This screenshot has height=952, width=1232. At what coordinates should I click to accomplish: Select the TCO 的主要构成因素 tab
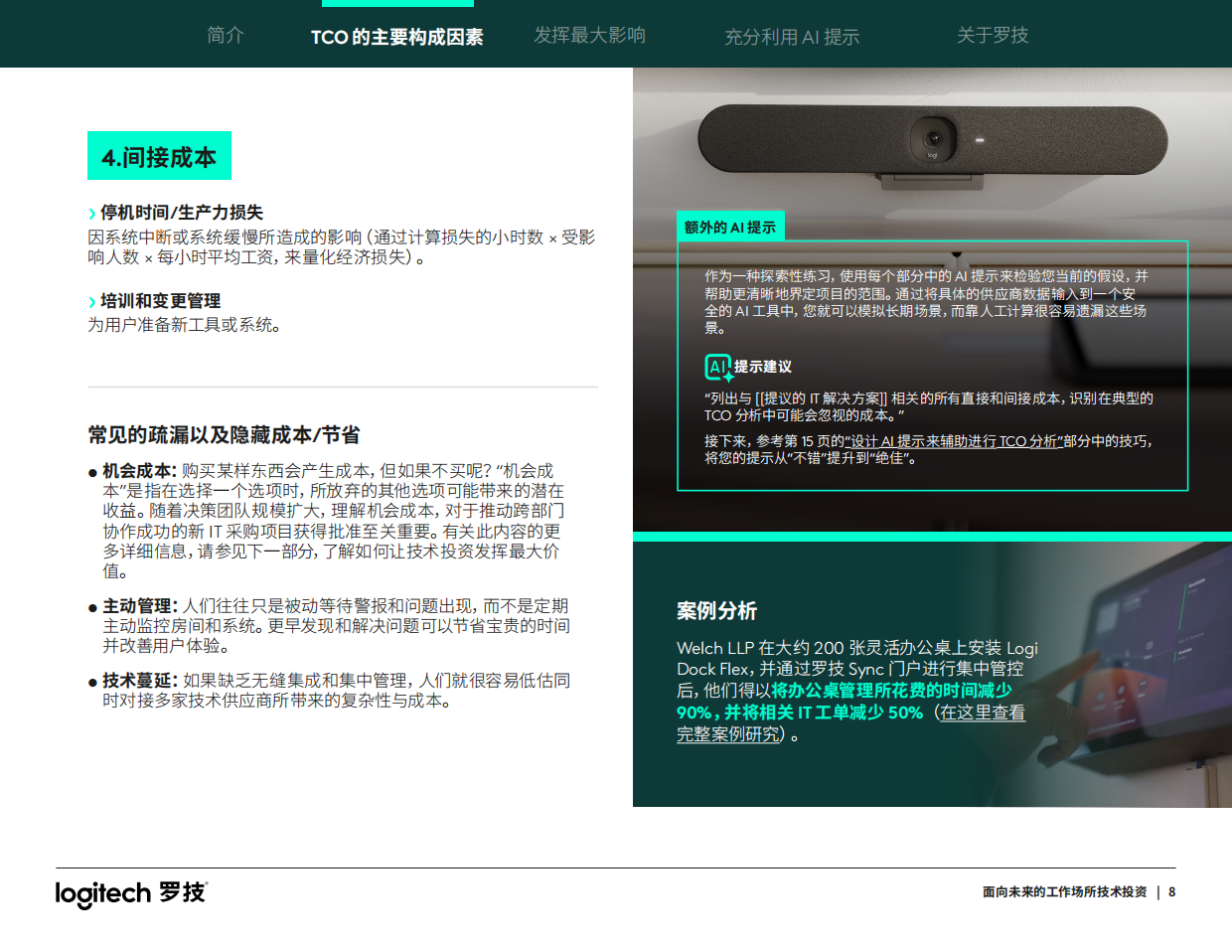point(396,37)
